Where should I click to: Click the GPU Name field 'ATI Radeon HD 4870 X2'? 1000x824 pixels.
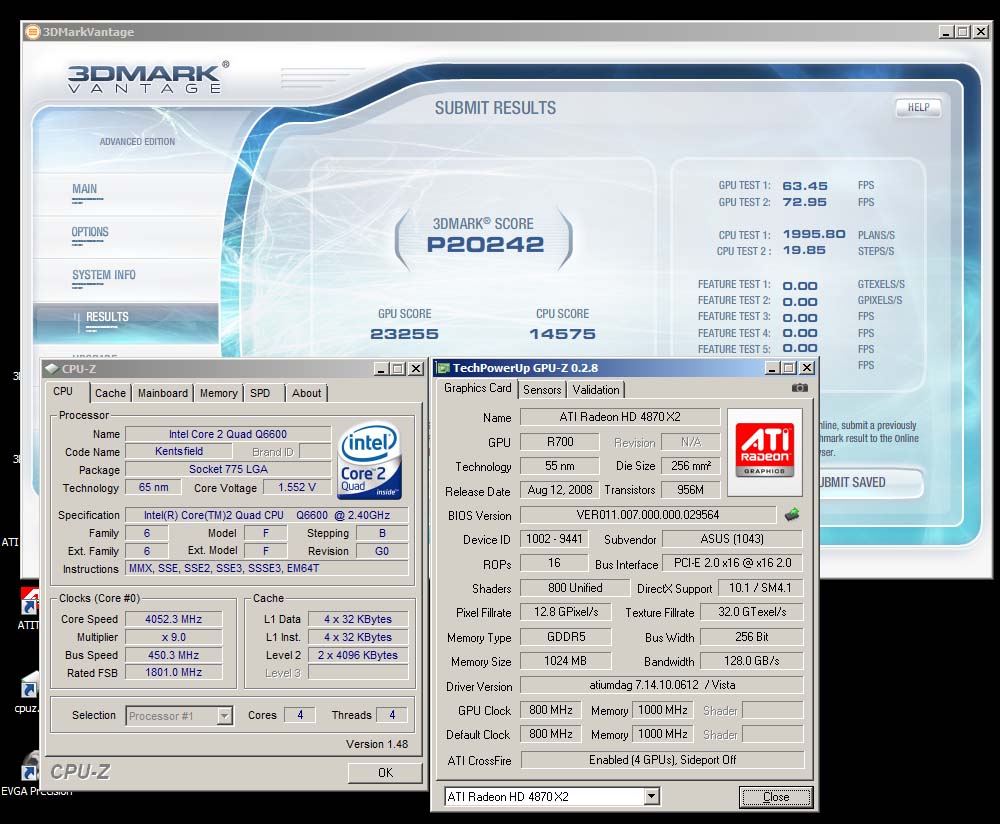click(620, 416)
